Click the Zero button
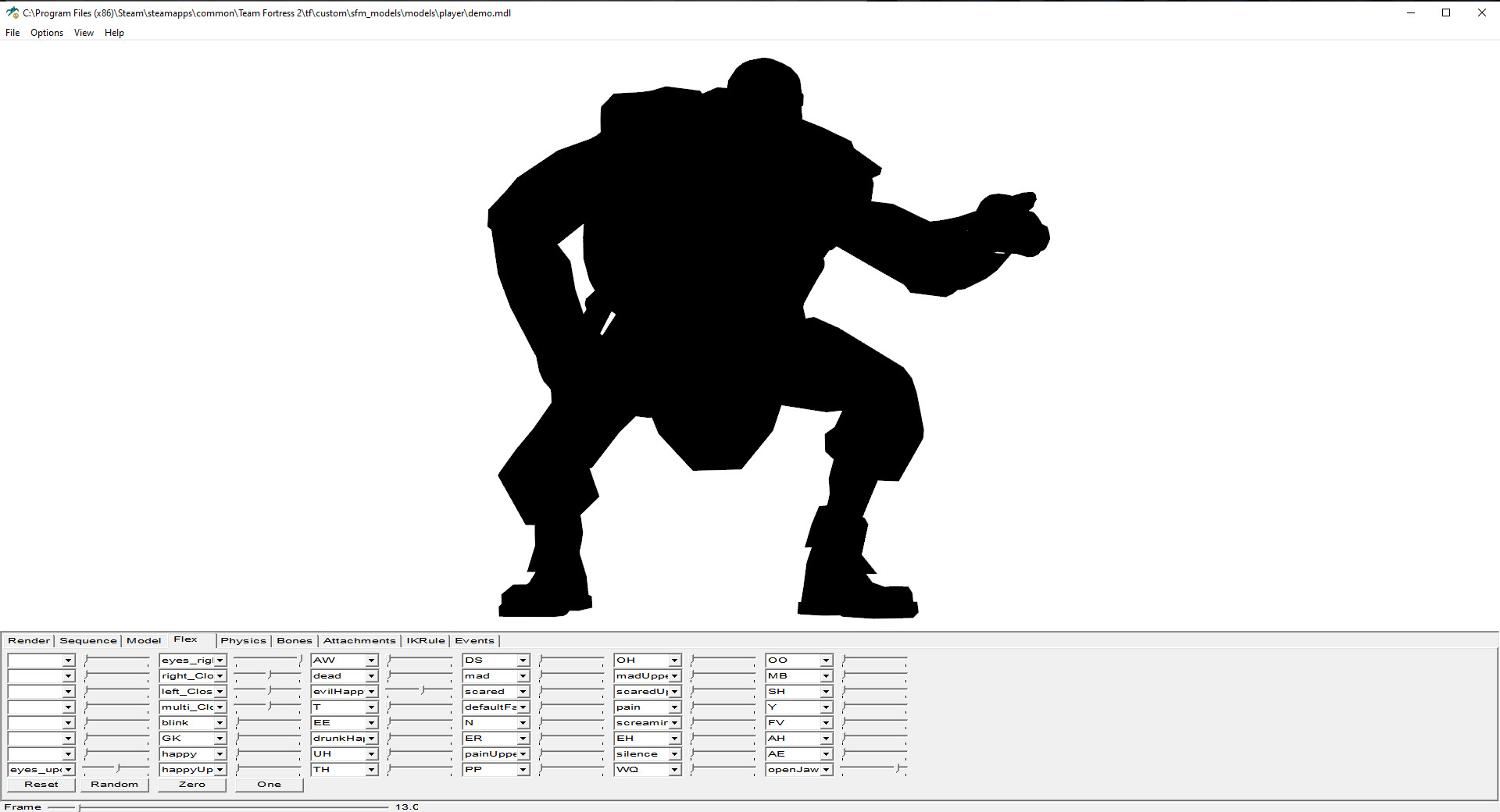1500x812 pixels. [192, 785]
